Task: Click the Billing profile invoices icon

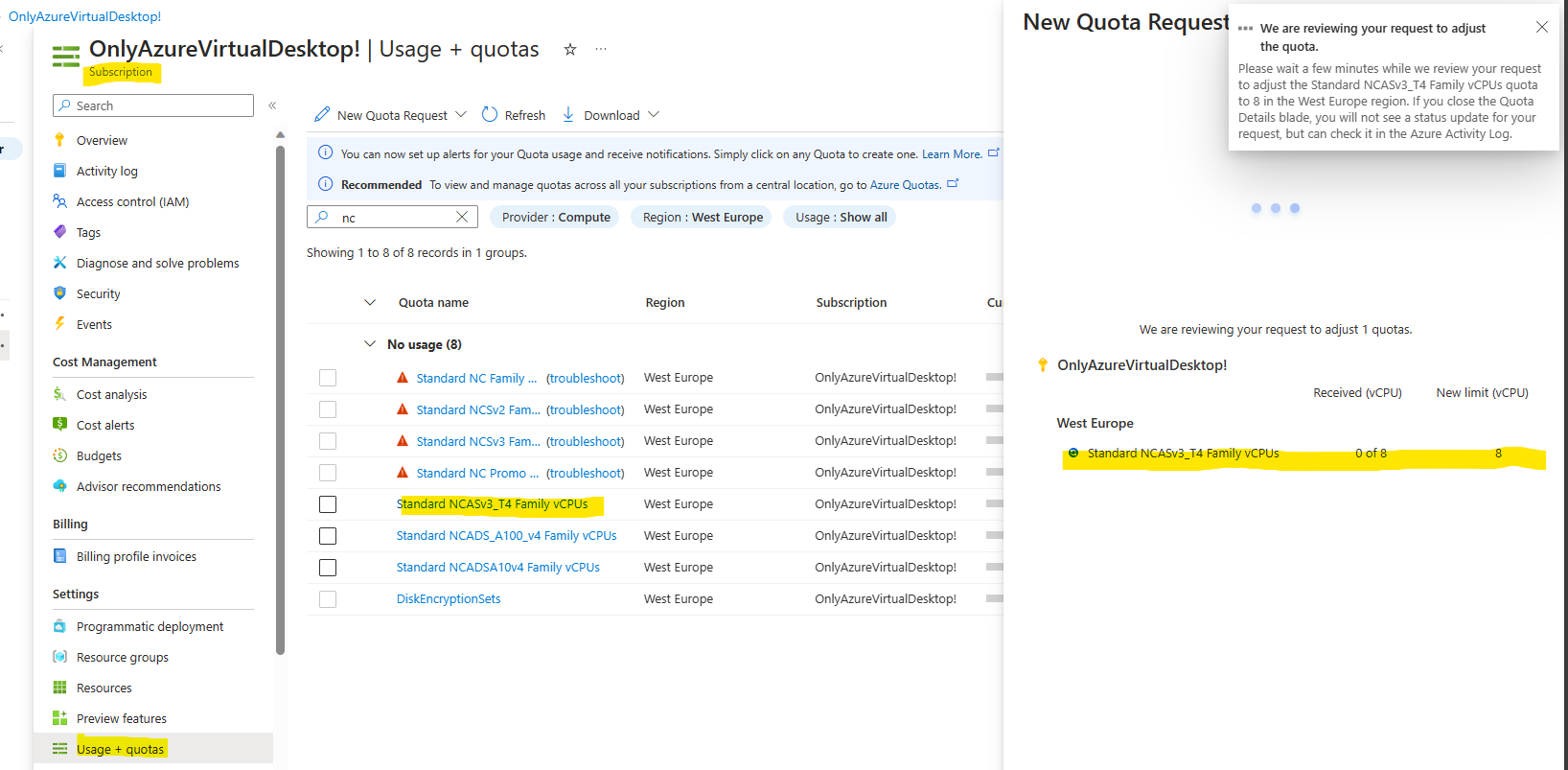Action: click(59, 556)
